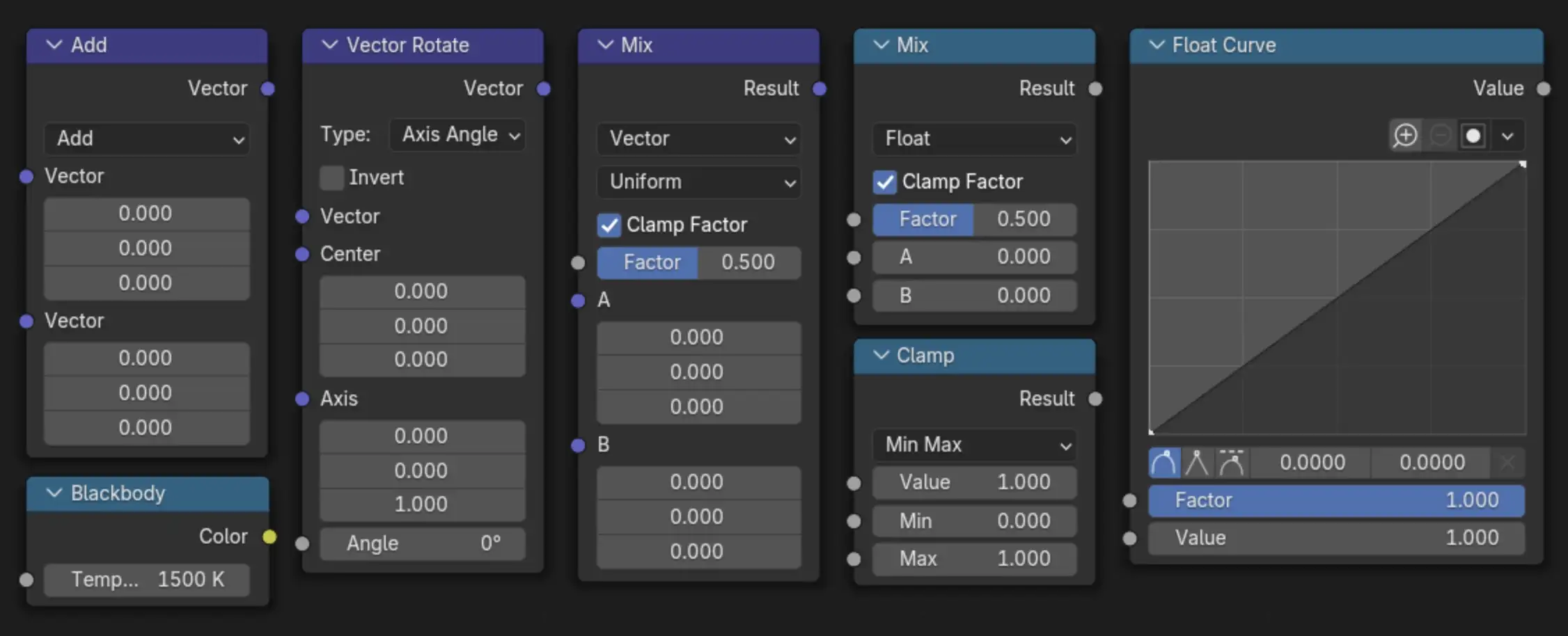Screen dimensions: 1568x636
Task: Zoom out of the Float Curve graph
Action: click(1440, 136)
